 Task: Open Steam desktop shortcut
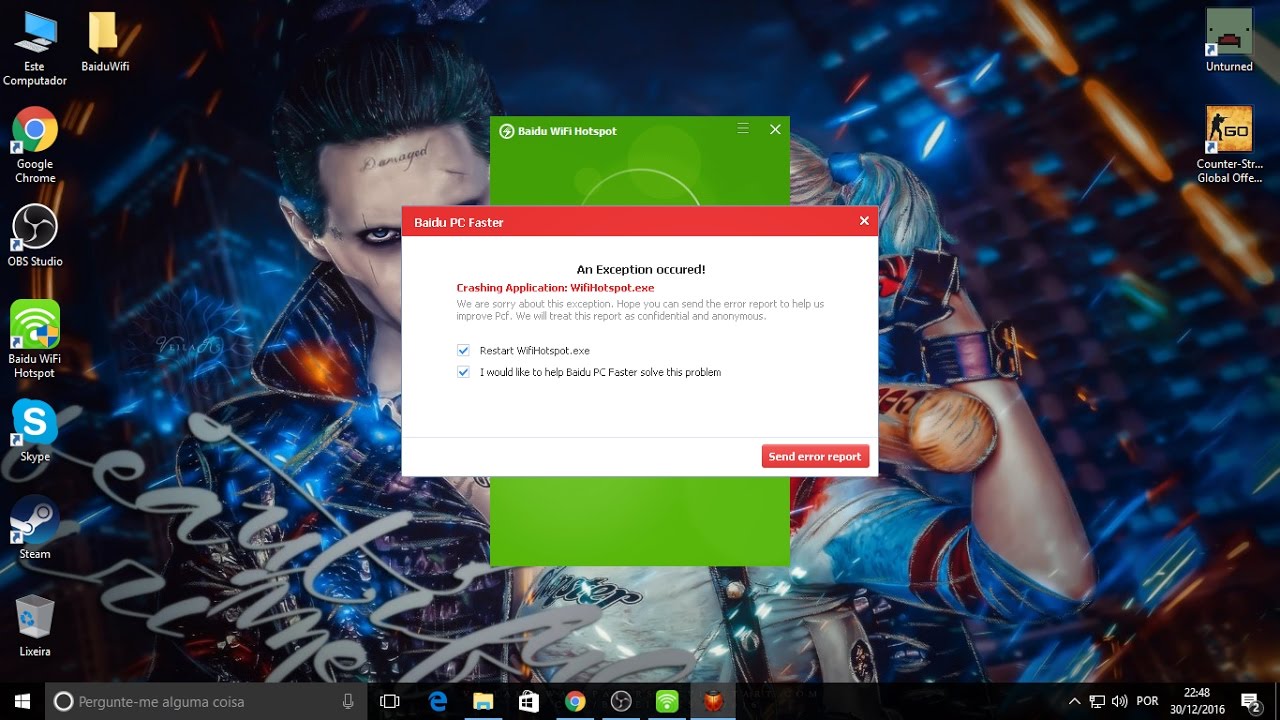(x=35, y=528)
